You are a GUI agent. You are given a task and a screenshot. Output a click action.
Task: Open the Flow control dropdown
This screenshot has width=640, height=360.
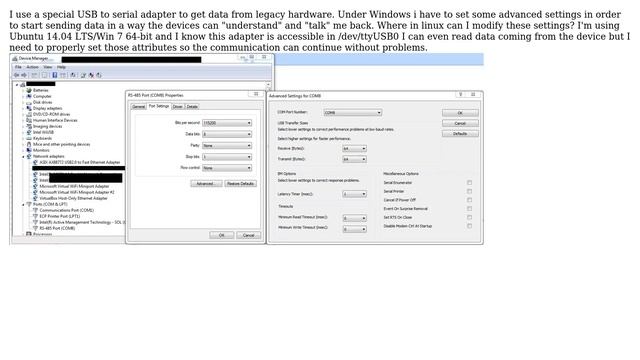227,168
